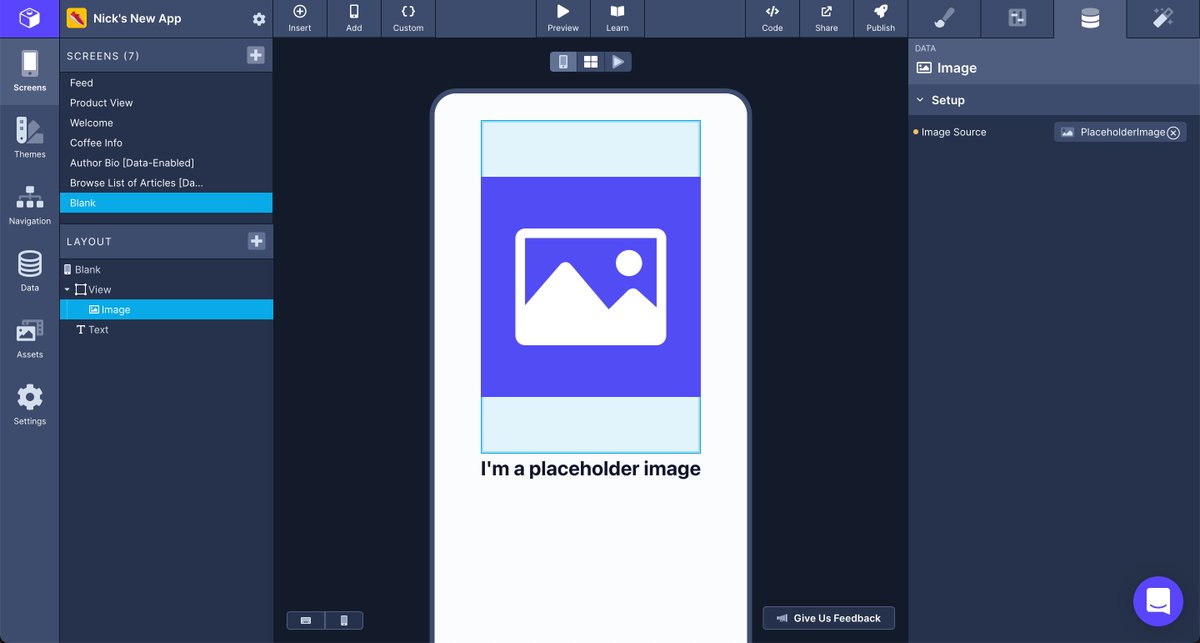Open the Custom components panel
The image size is (1200, 643).
click(407, 18)
